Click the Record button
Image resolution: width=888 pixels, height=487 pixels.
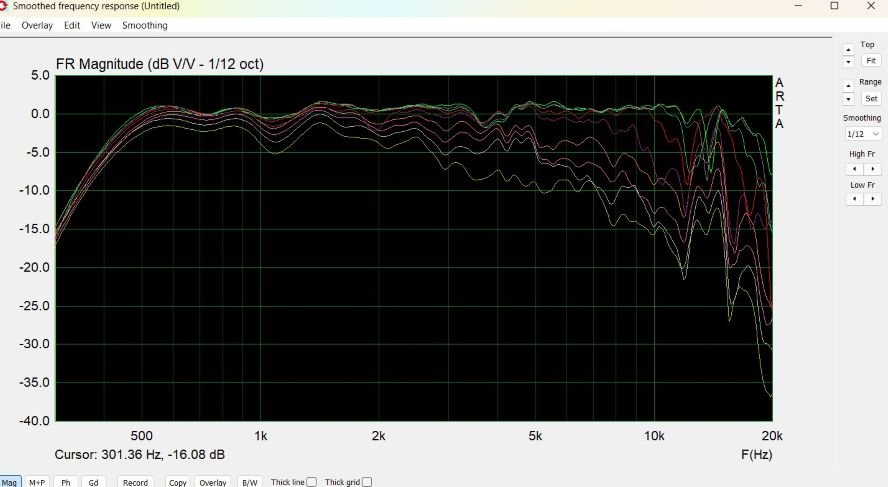[135, 482]
